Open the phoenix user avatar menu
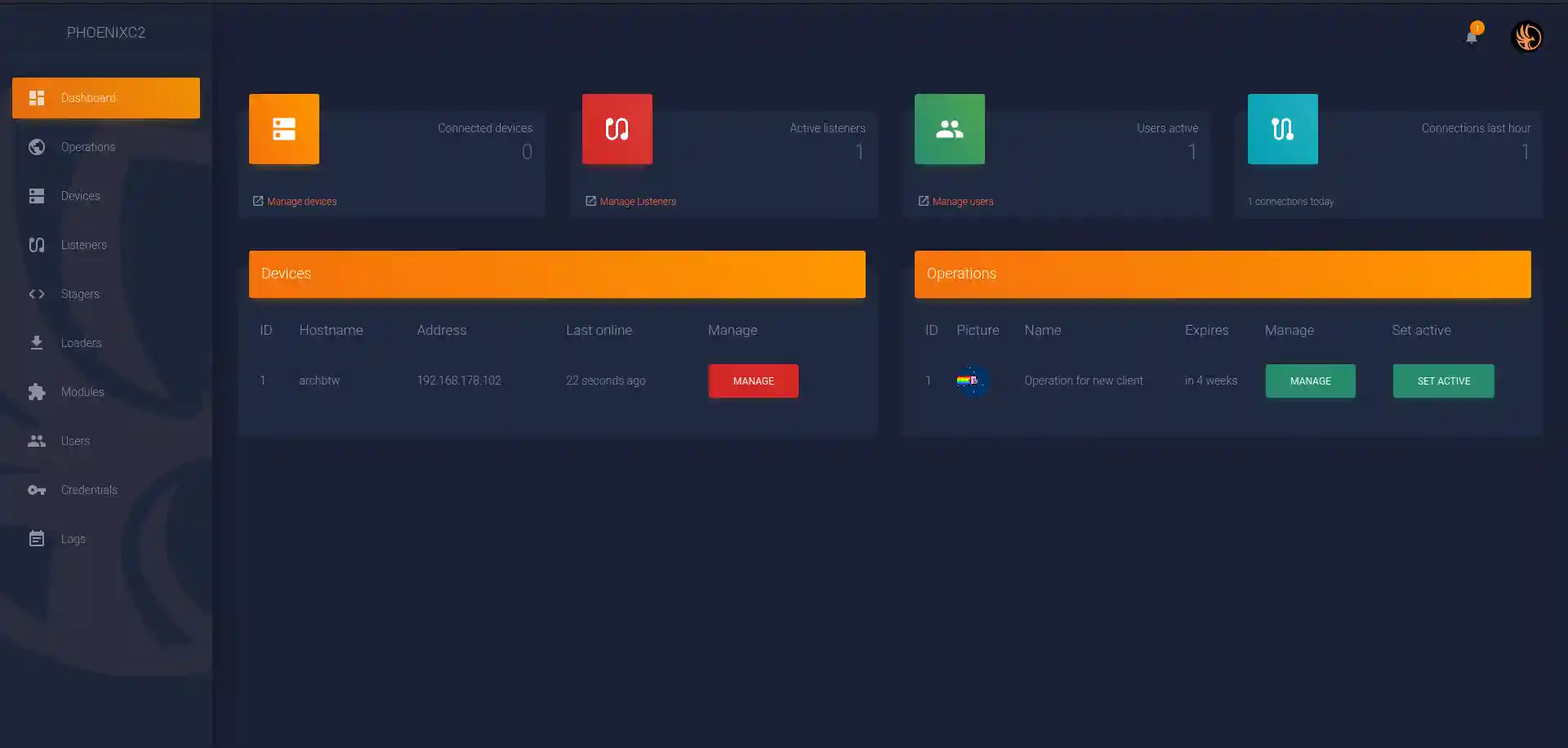This screenshot has width=1568, height=748. pos(1527,37)
